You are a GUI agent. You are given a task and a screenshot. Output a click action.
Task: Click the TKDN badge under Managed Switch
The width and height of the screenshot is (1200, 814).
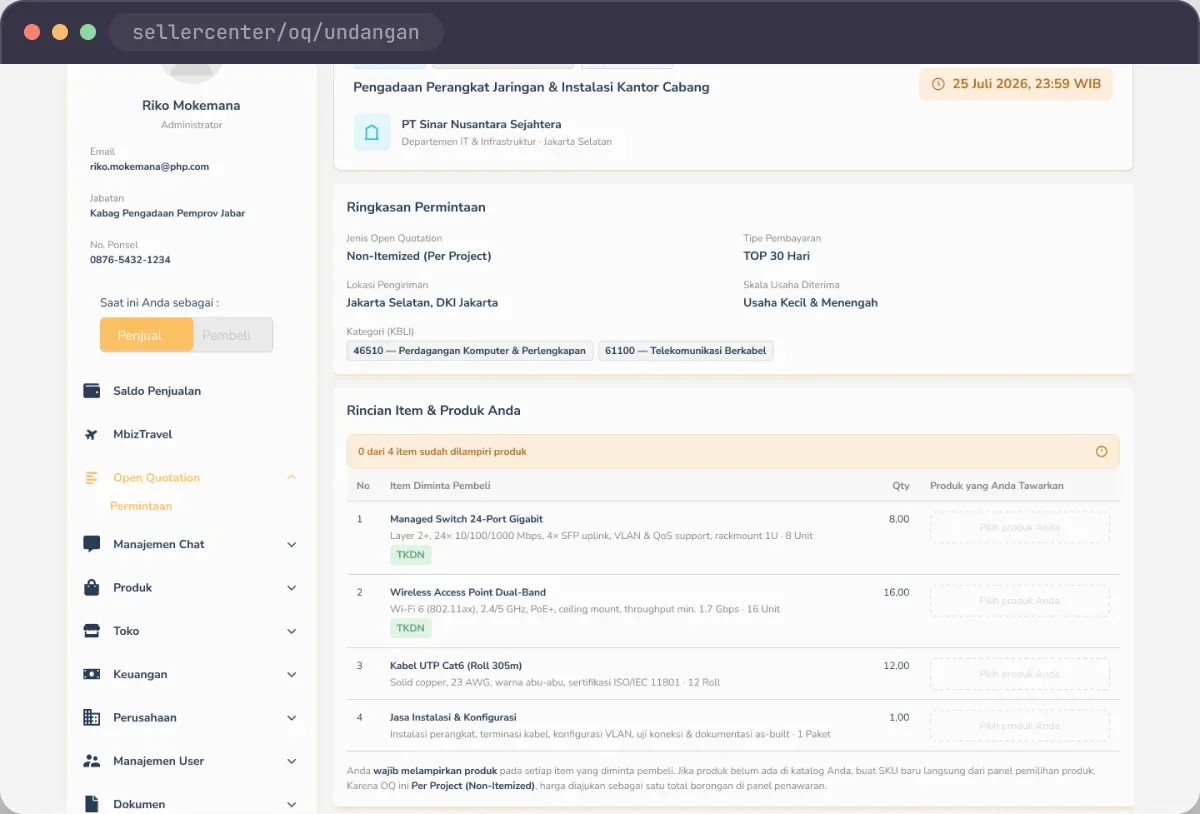410,555
